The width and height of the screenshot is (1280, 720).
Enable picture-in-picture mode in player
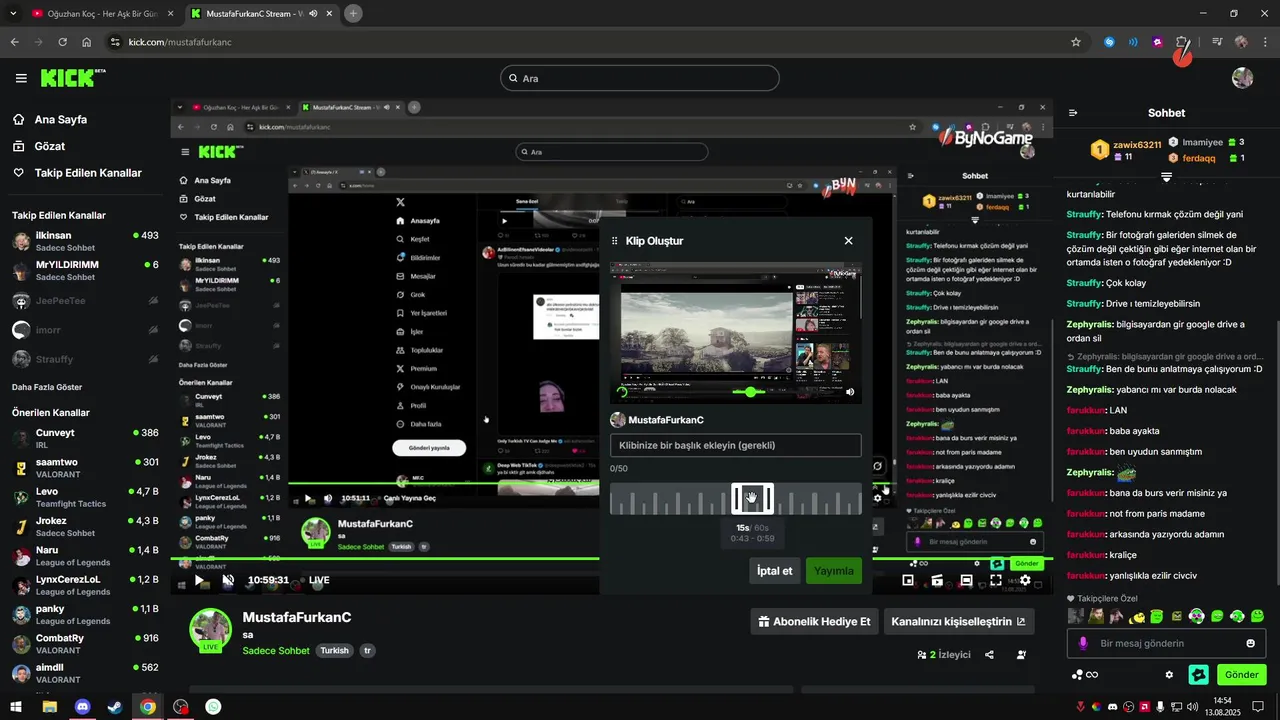pos(908,580)
